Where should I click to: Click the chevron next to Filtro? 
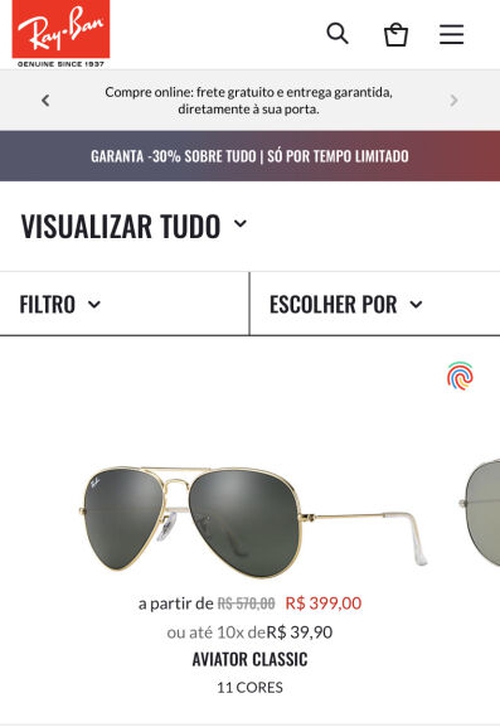point(94,305)
